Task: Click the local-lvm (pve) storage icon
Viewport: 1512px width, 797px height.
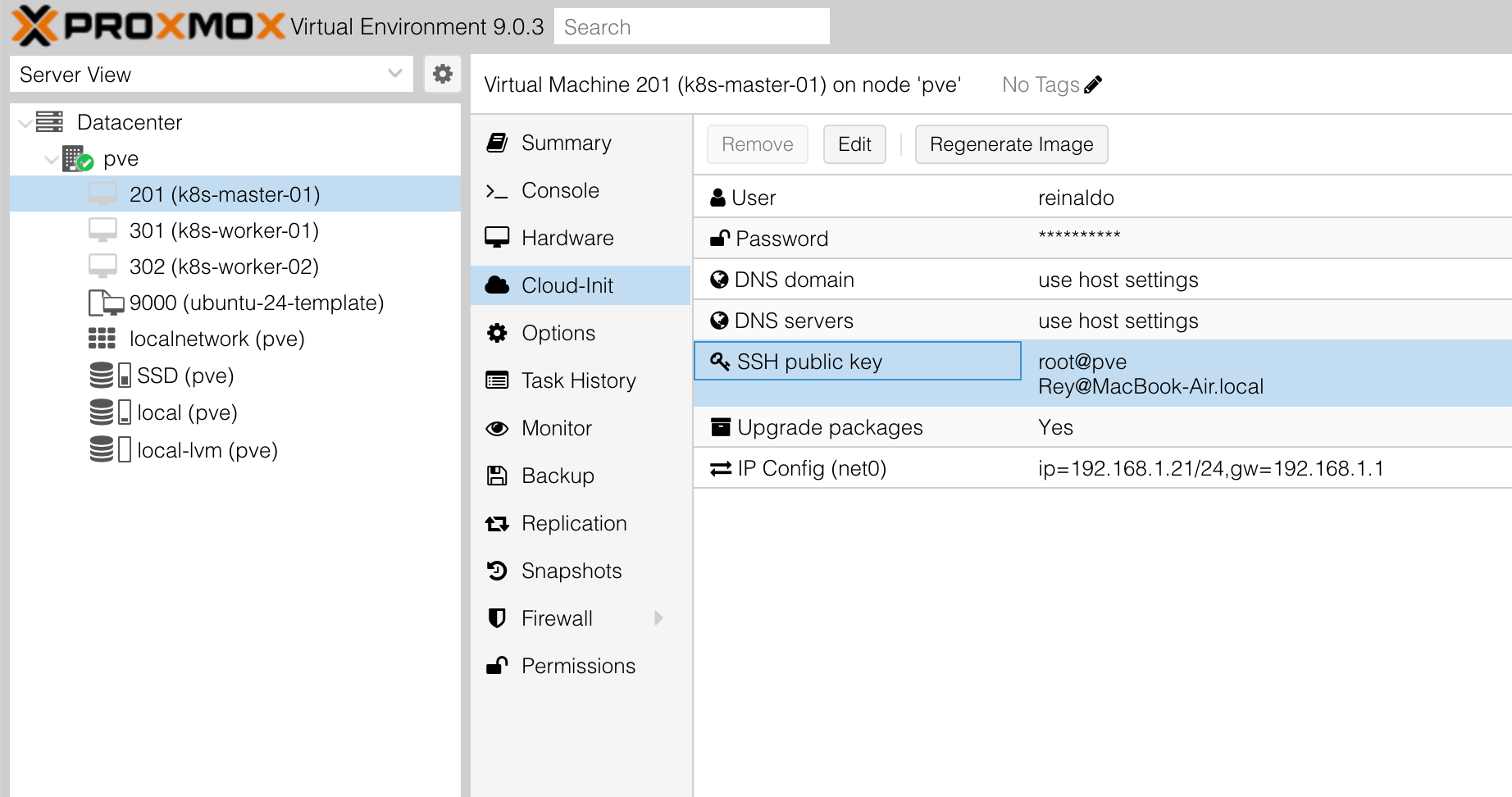Action: [109, 450]
